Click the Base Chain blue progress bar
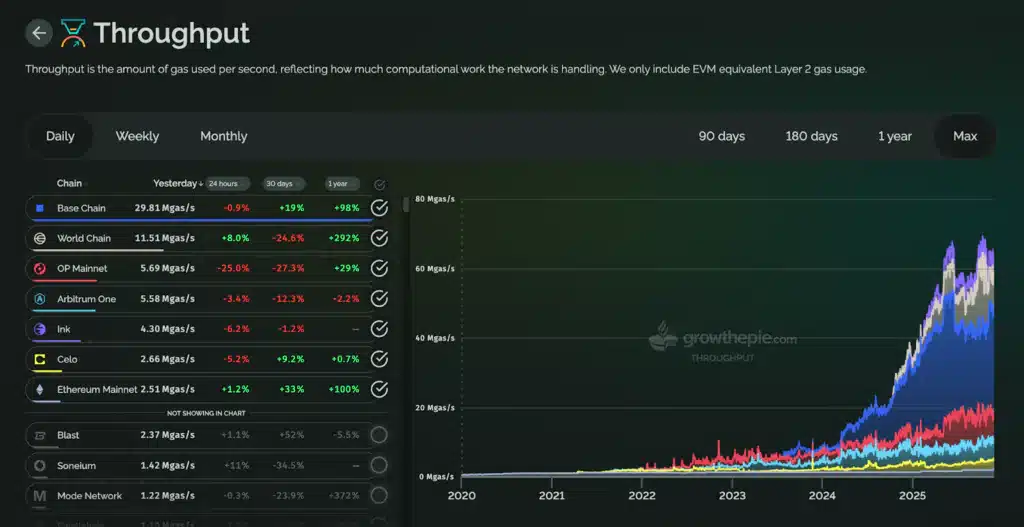Image resolution: width=1024 pixels, height=527 pixels. click(202, 220)
